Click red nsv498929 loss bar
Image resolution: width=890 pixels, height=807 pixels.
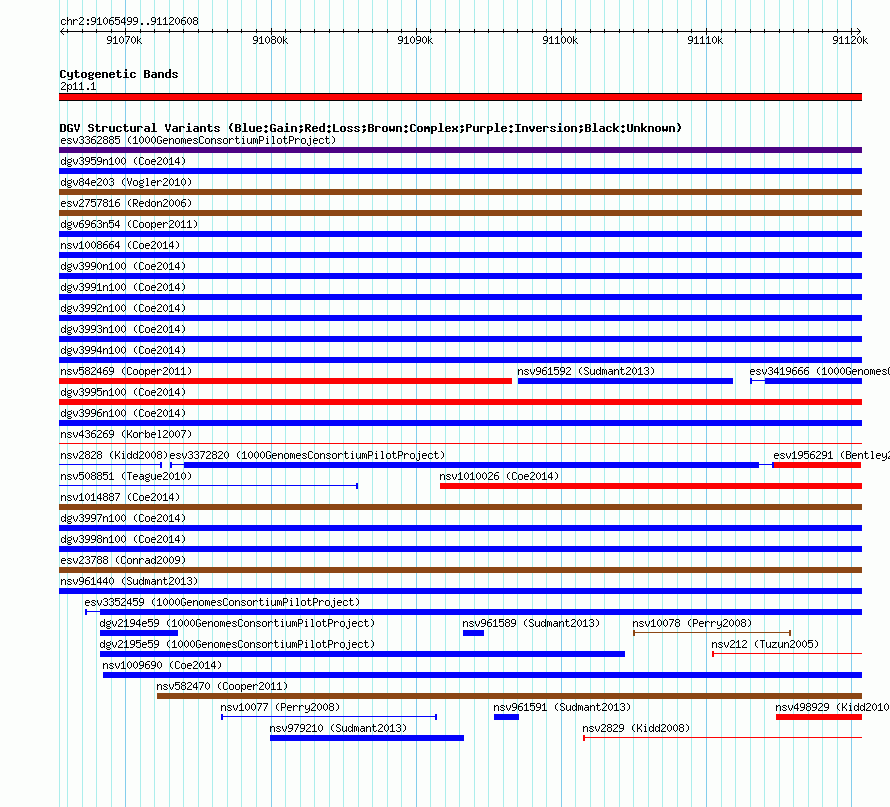pyautogui.click(x=819, y=717)
